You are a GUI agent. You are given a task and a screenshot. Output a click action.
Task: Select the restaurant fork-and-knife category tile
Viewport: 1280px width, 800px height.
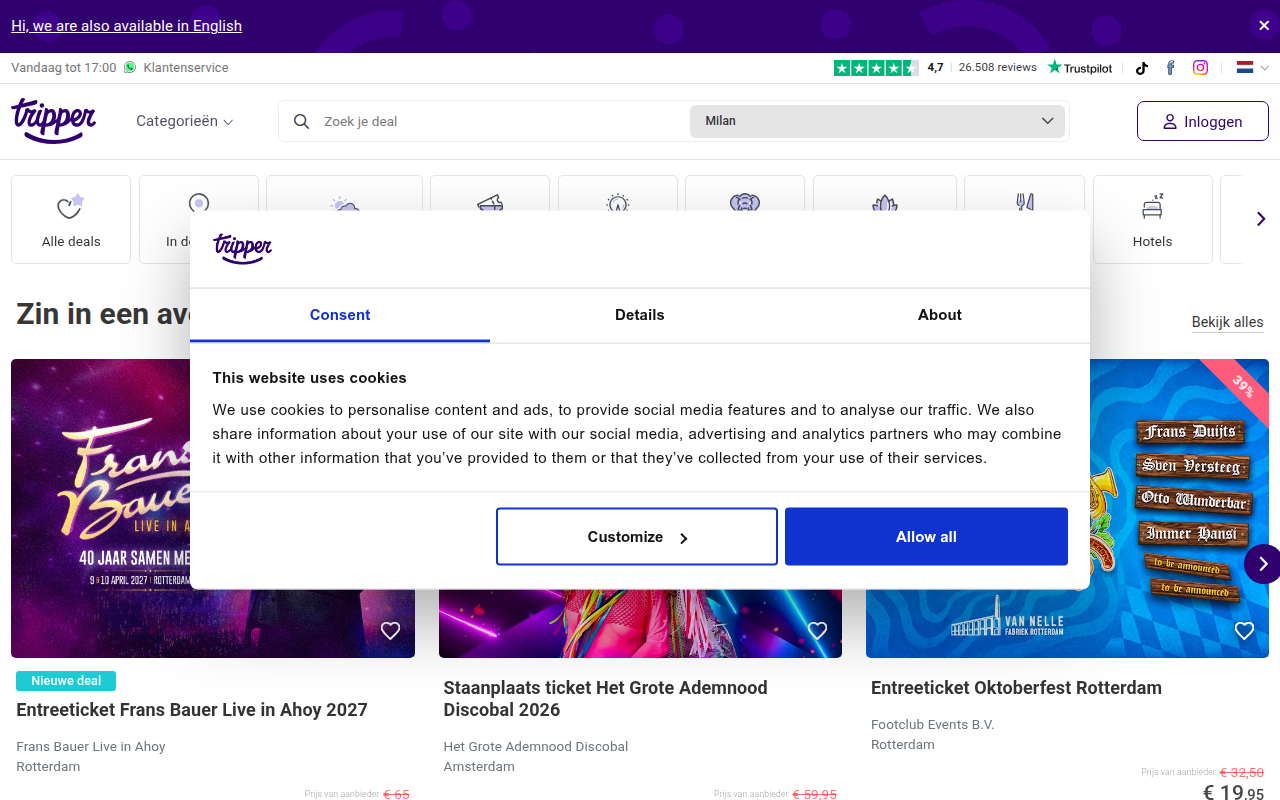click(1024, 193)
